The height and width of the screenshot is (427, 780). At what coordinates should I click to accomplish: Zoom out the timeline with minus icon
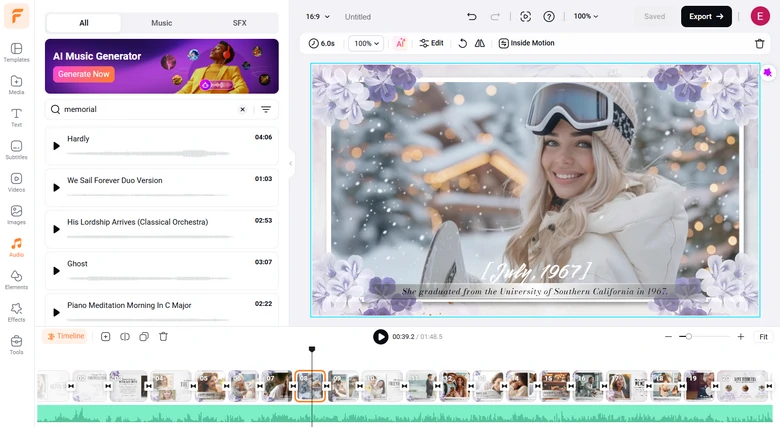click(x=668, y=337)
